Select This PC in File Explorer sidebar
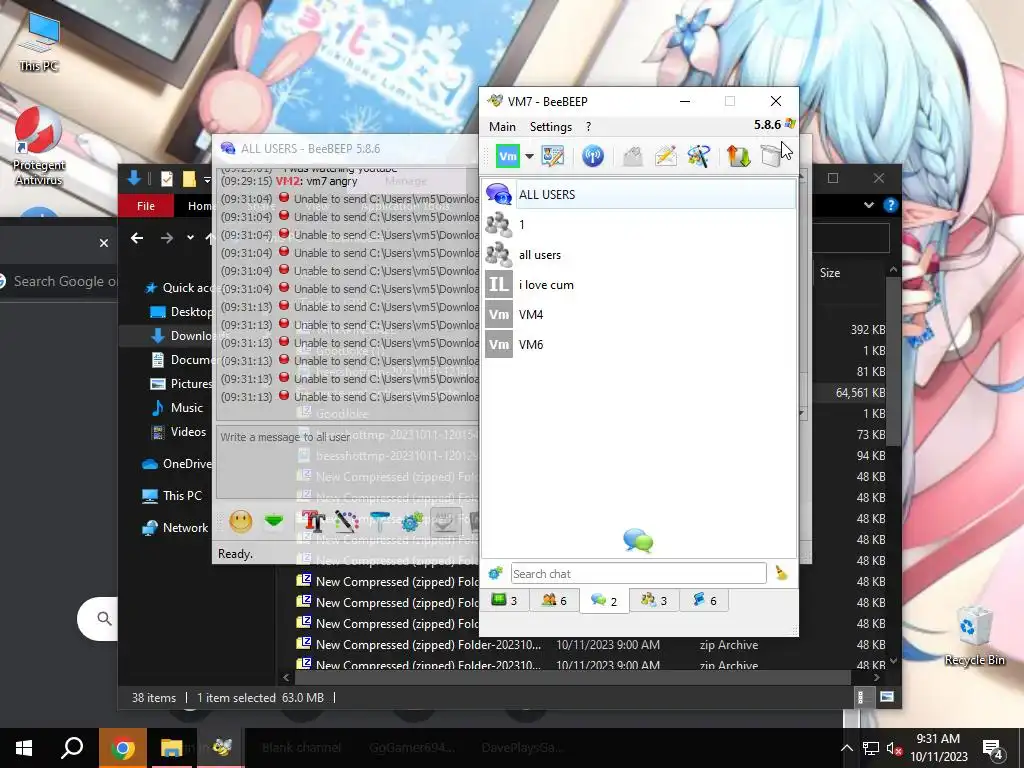This screenshot has height=768, width=1024. point(172,496)
